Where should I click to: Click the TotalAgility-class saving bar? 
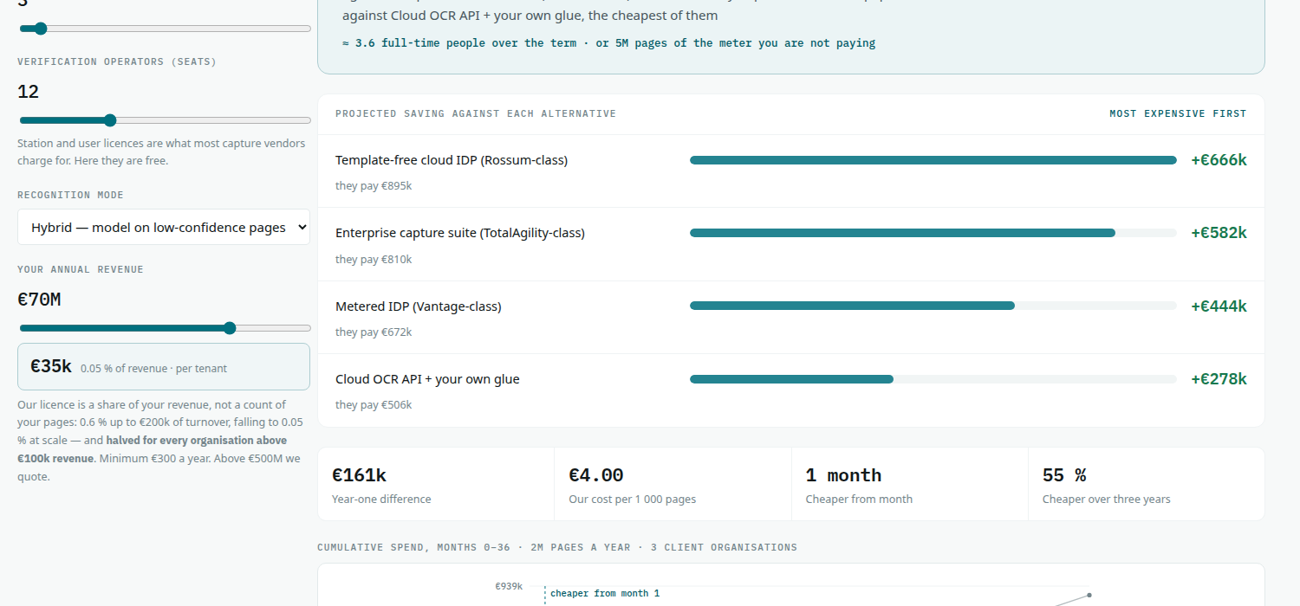pyautogui.click(x=933, y=233)
